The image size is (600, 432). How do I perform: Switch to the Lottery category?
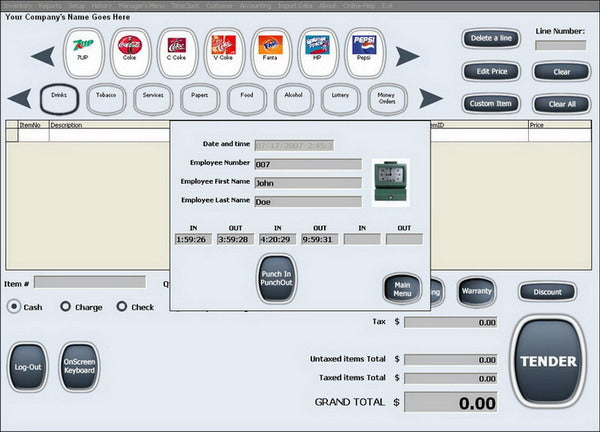340,99
